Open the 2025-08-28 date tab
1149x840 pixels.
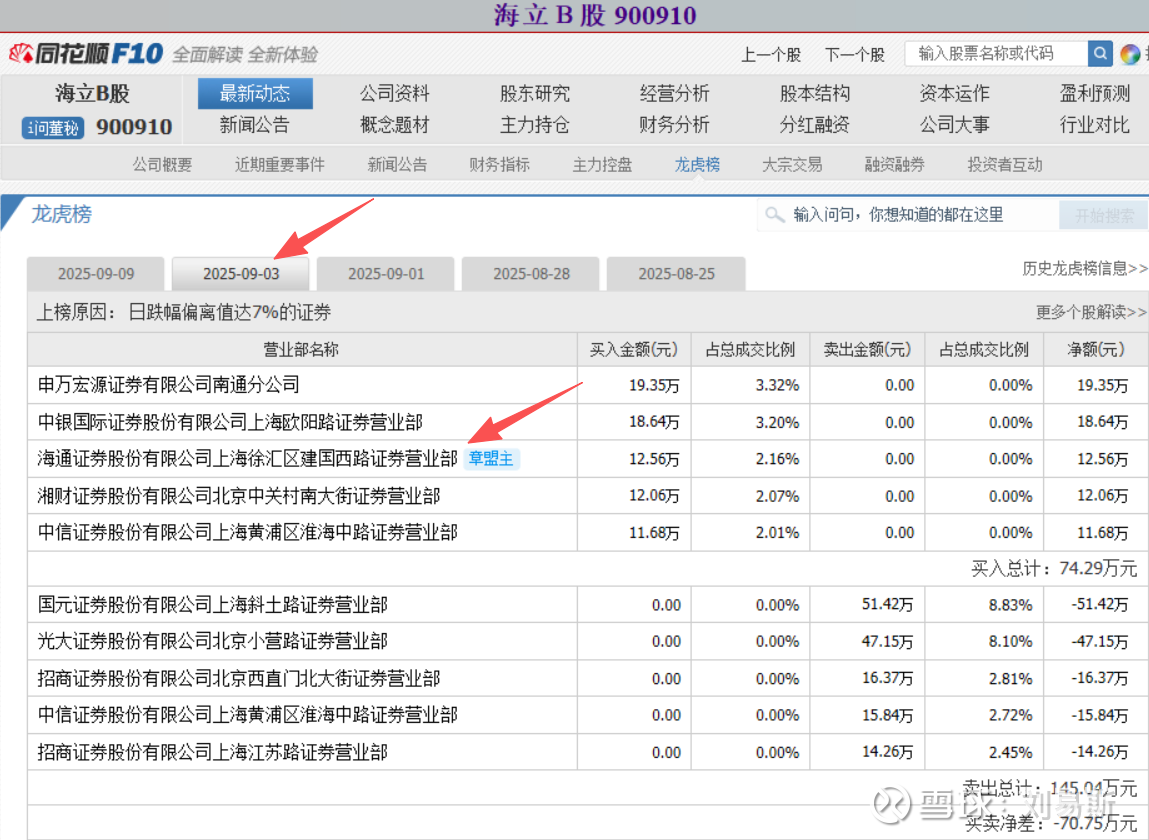click(x=531, y=274)
